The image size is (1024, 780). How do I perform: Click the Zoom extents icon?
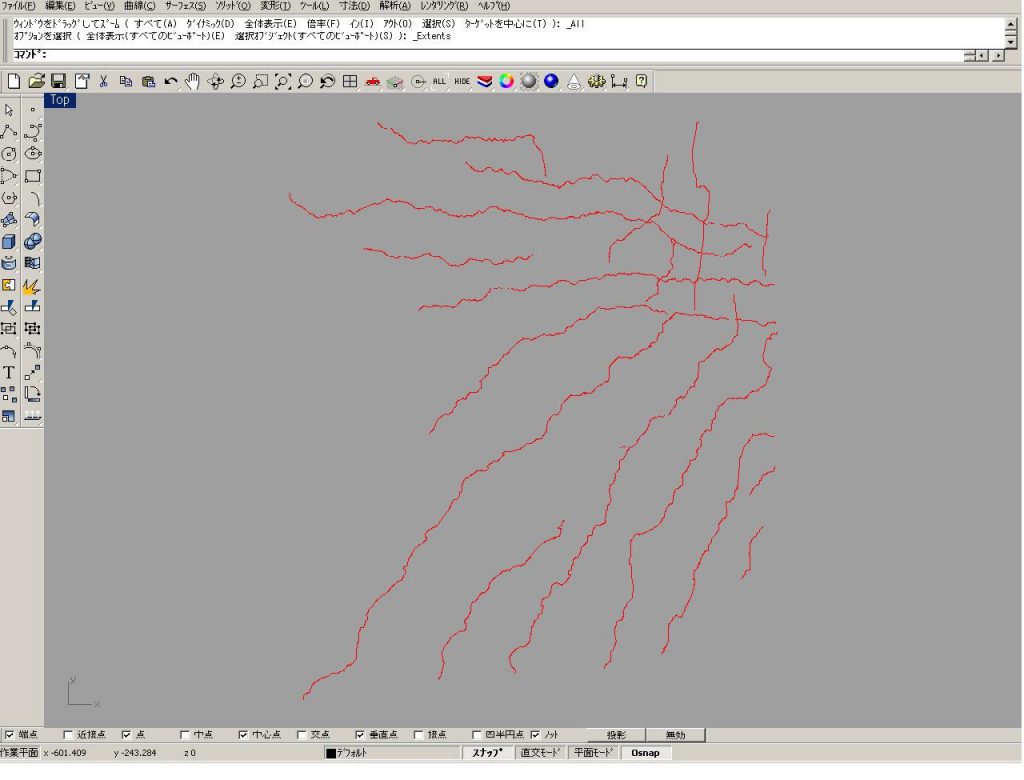pos(283,81)
